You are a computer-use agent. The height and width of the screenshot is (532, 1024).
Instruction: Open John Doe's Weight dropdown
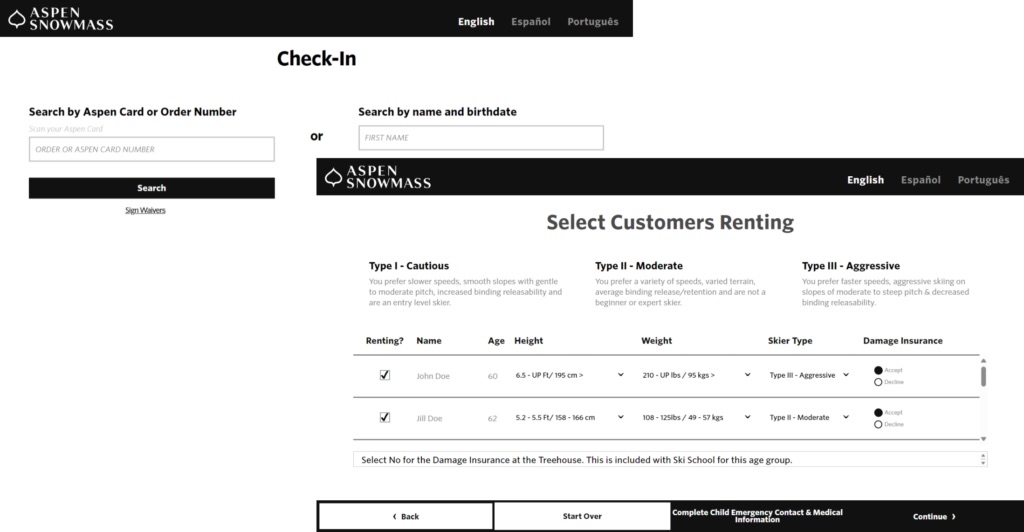pyautogui.click(x=696, y=375)
